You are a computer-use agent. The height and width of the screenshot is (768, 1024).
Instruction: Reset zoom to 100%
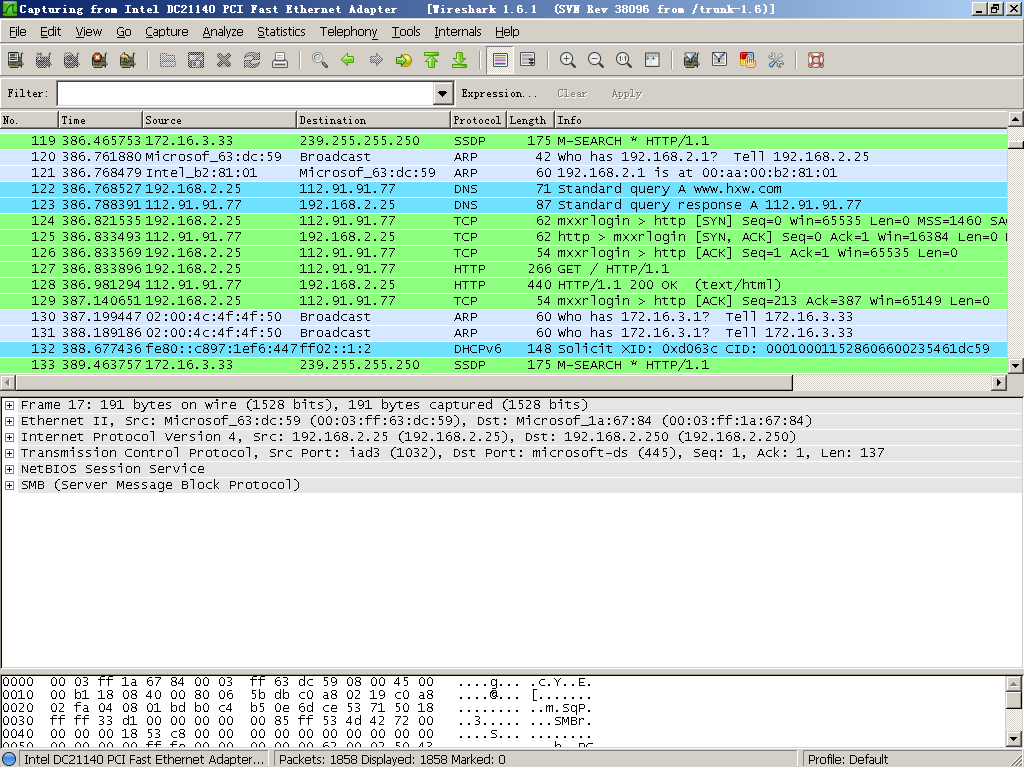[624, 60]
